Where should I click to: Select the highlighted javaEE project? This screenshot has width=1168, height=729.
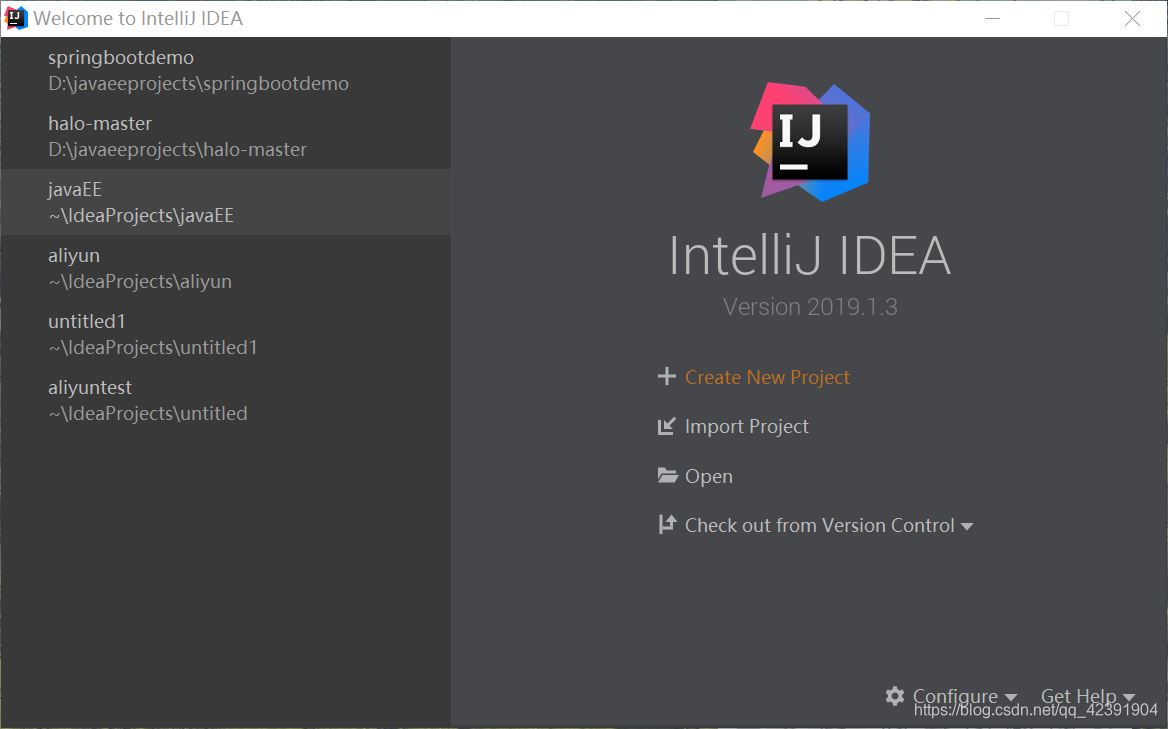coord(226,202)
